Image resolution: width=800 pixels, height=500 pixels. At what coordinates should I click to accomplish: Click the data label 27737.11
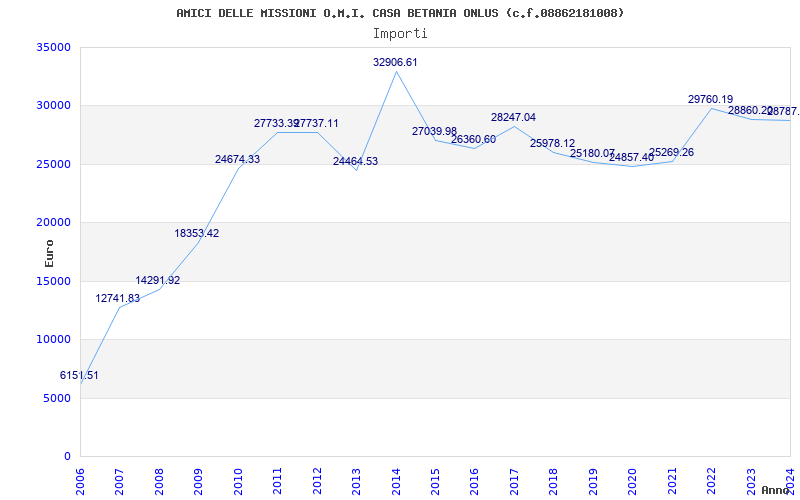[316, 123]
